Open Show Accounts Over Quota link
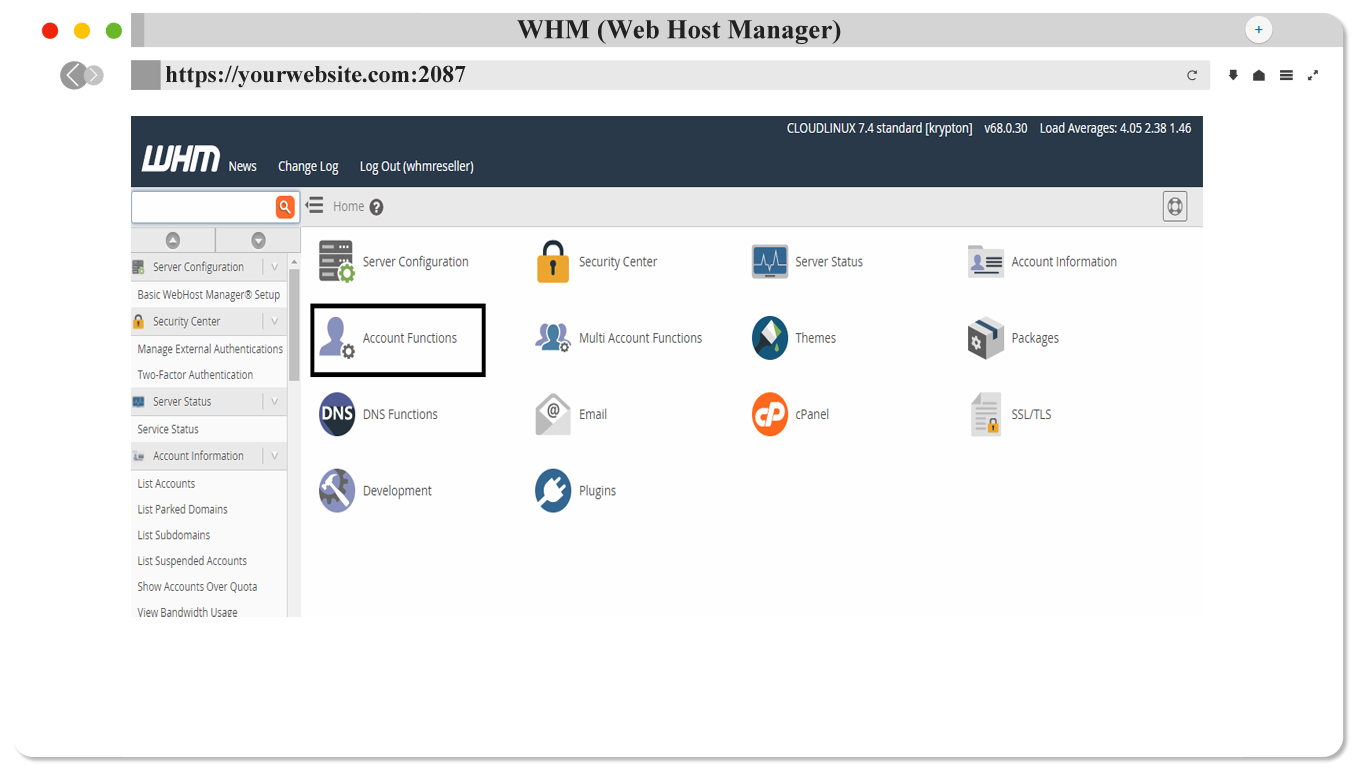This screenshot has height=769, width=1362. (197, 587)
